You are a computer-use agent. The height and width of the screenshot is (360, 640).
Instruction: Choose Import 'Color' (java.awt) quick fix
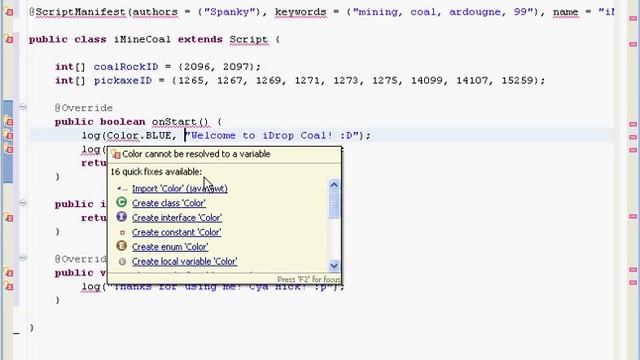point(180,189)
